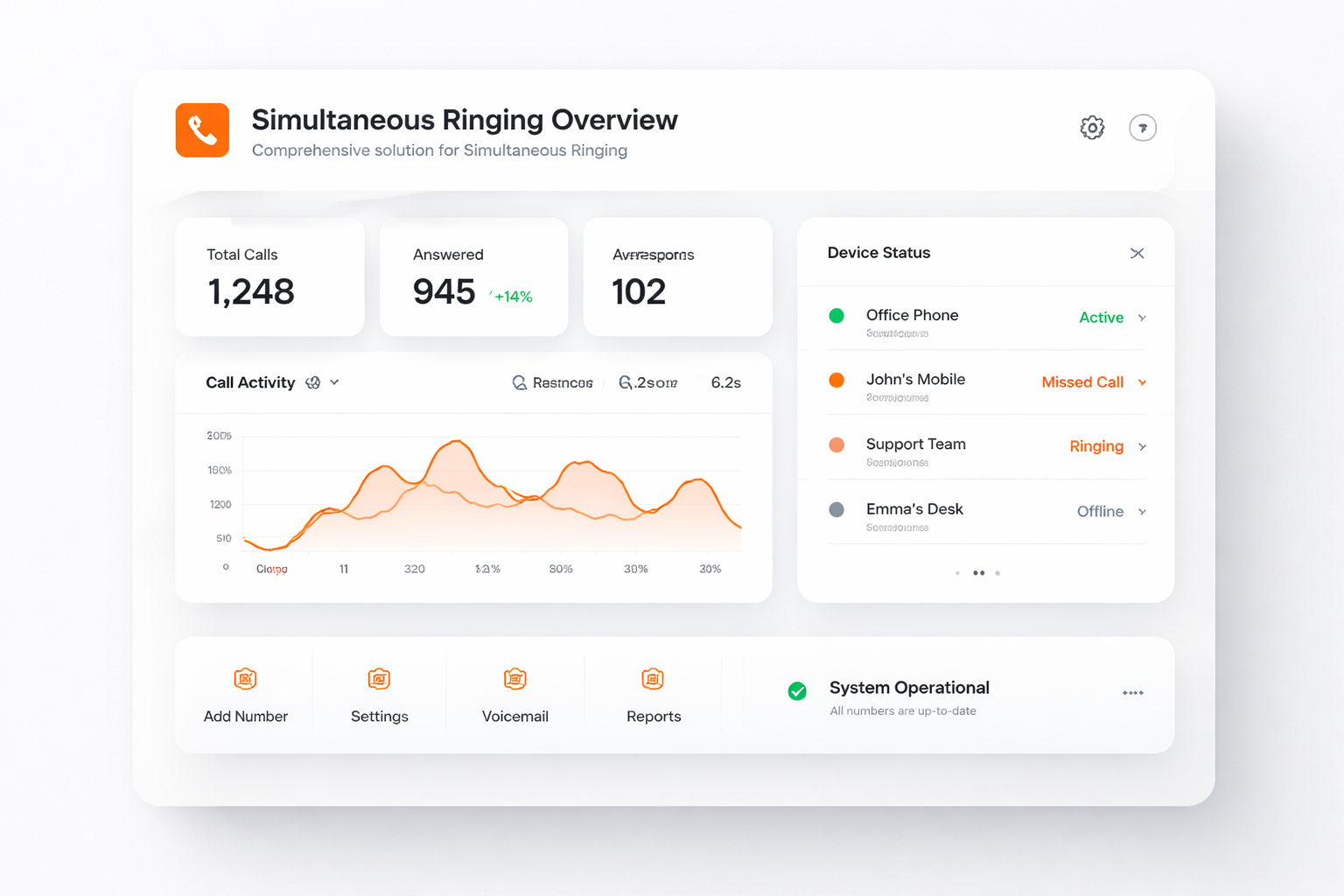Screen dimensions: 1344x896
Task: Expand the Support Team Ringing chevron
Action: pyautogui.click(x=1142, y=447)
